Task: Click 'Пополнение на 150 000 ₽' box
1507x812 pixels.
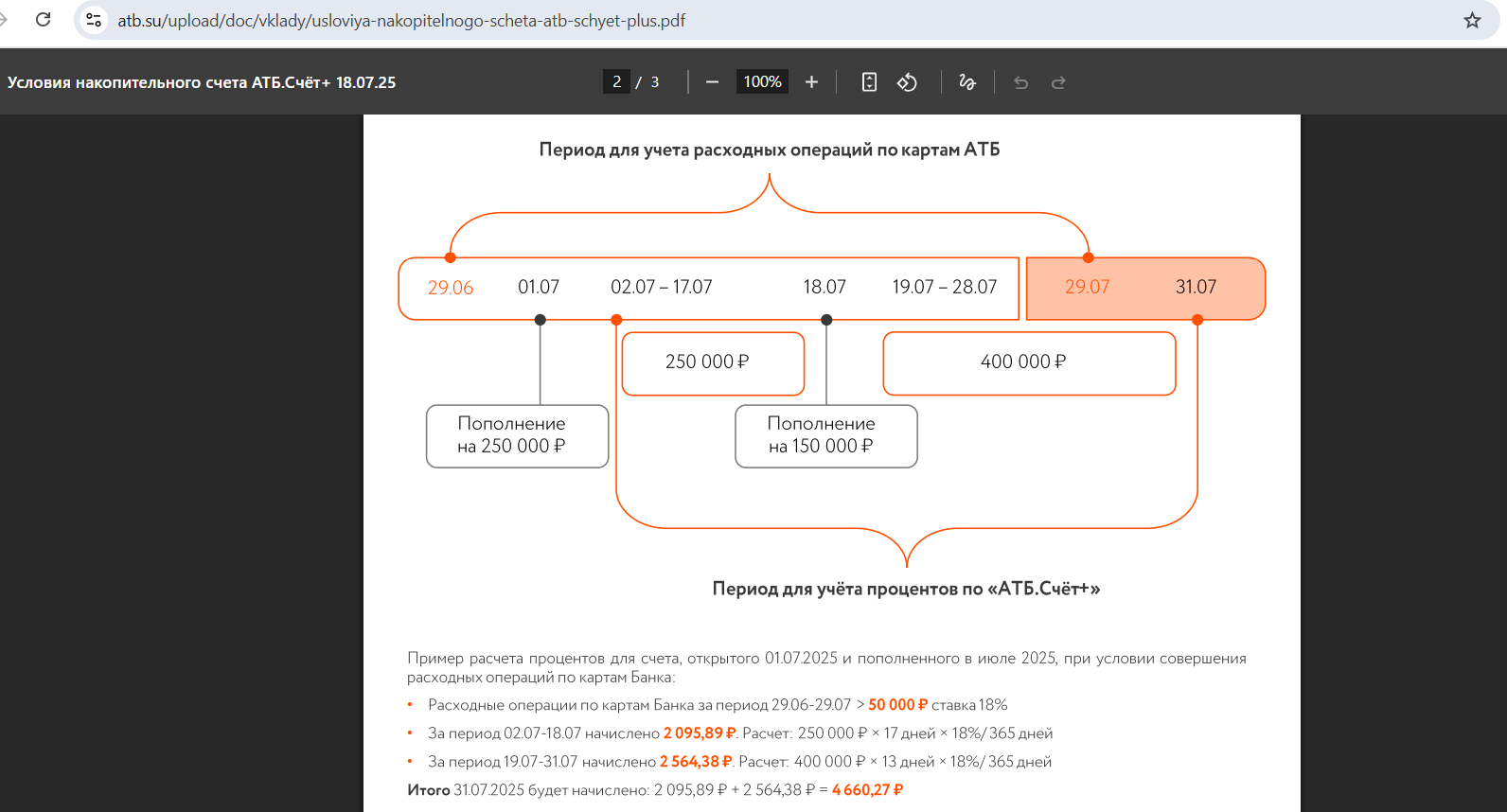Action: pos(826,436)
